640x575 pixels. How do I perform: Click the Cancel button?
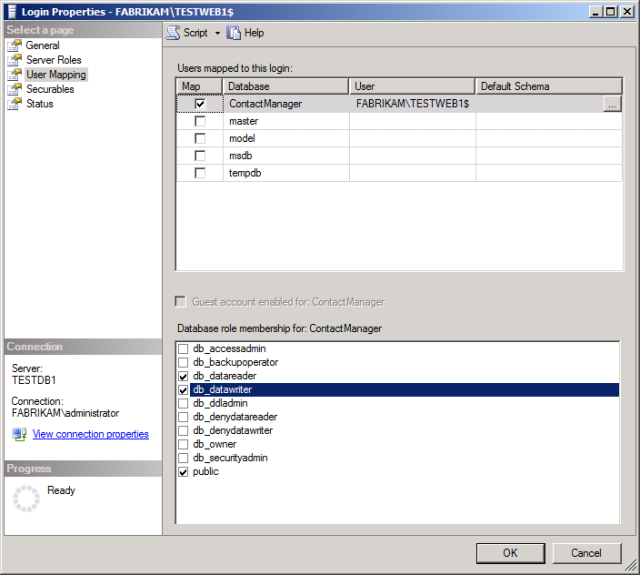point(586,553)
